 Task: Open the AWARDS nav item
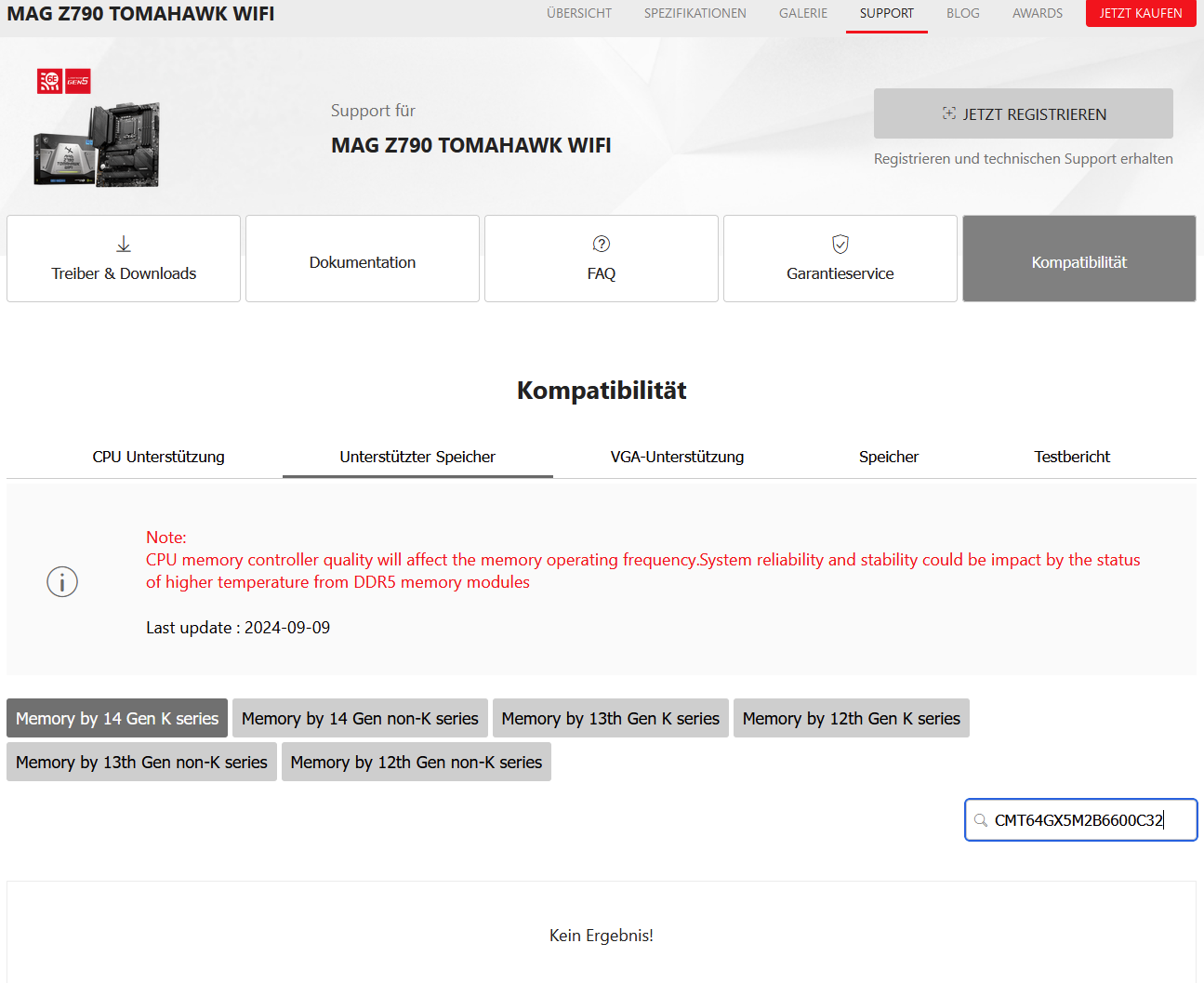pyautogui.click(x=1038, y=14)
